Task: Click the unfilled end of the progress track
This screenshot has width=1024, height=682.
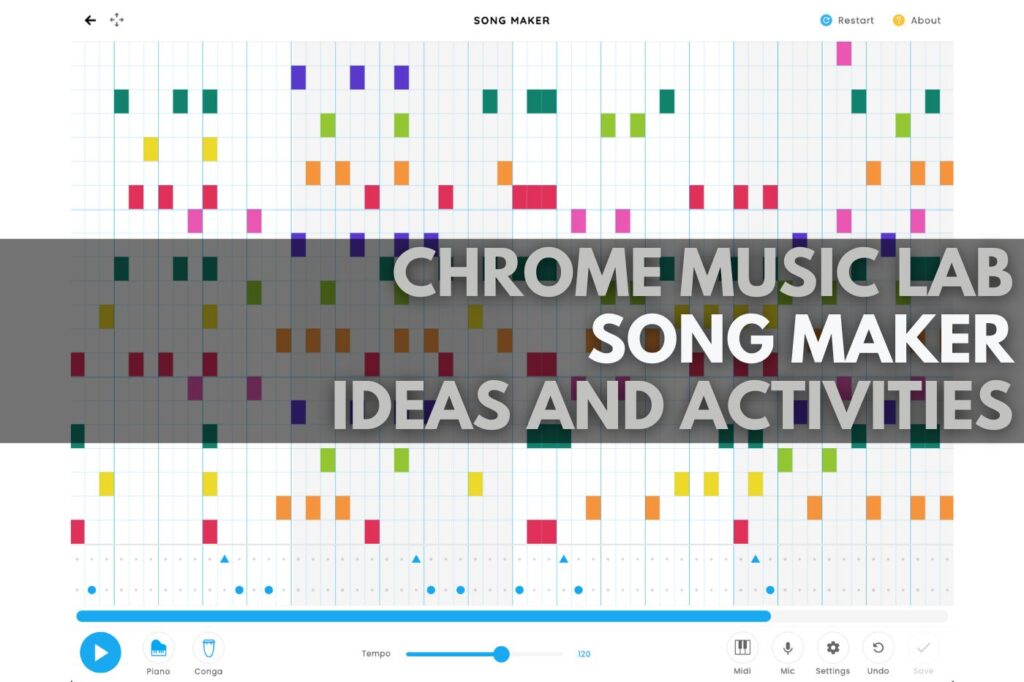Action: [859, 616]
